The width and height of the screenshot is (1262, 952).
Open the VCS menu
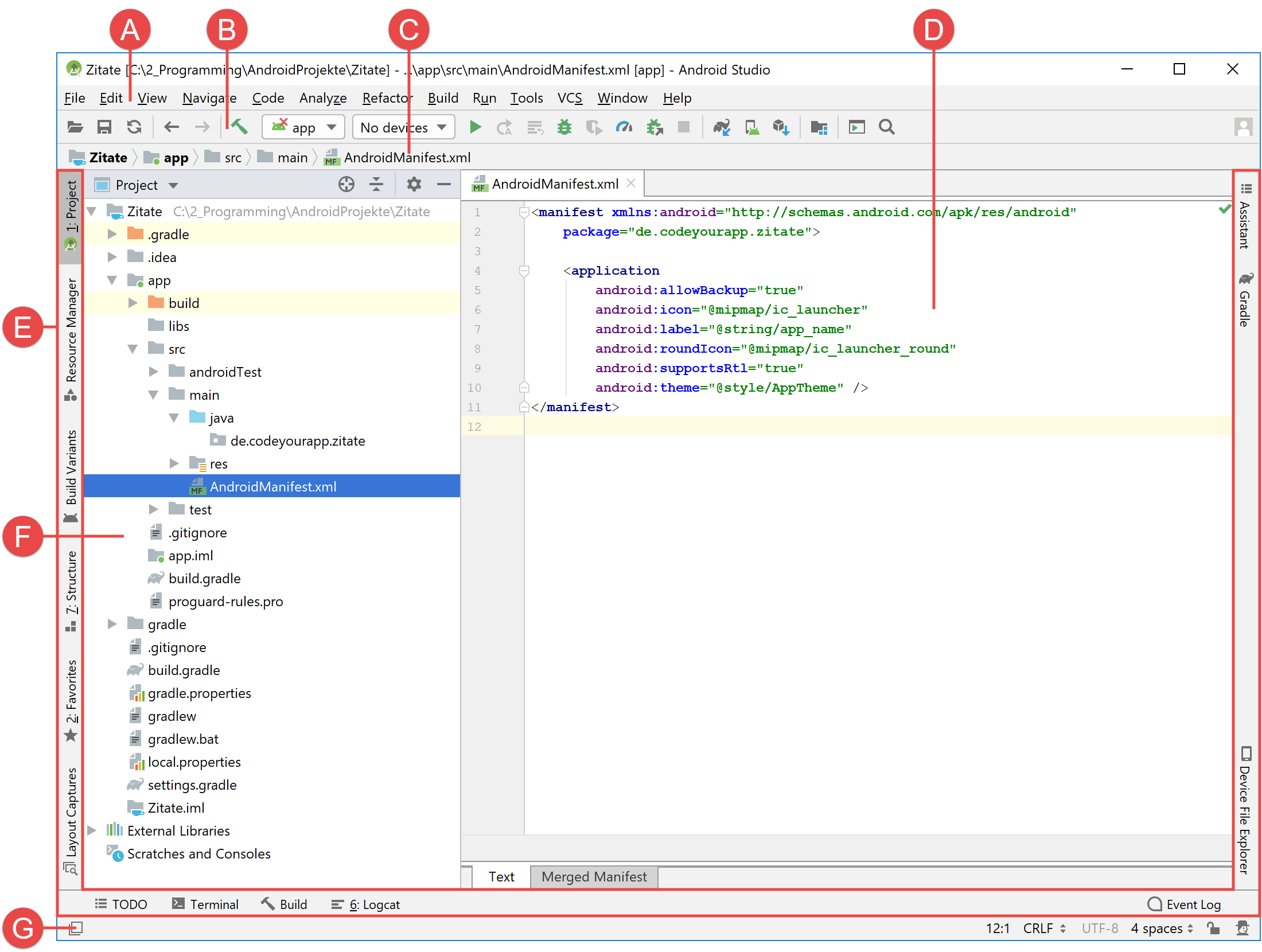click(570, 98)
